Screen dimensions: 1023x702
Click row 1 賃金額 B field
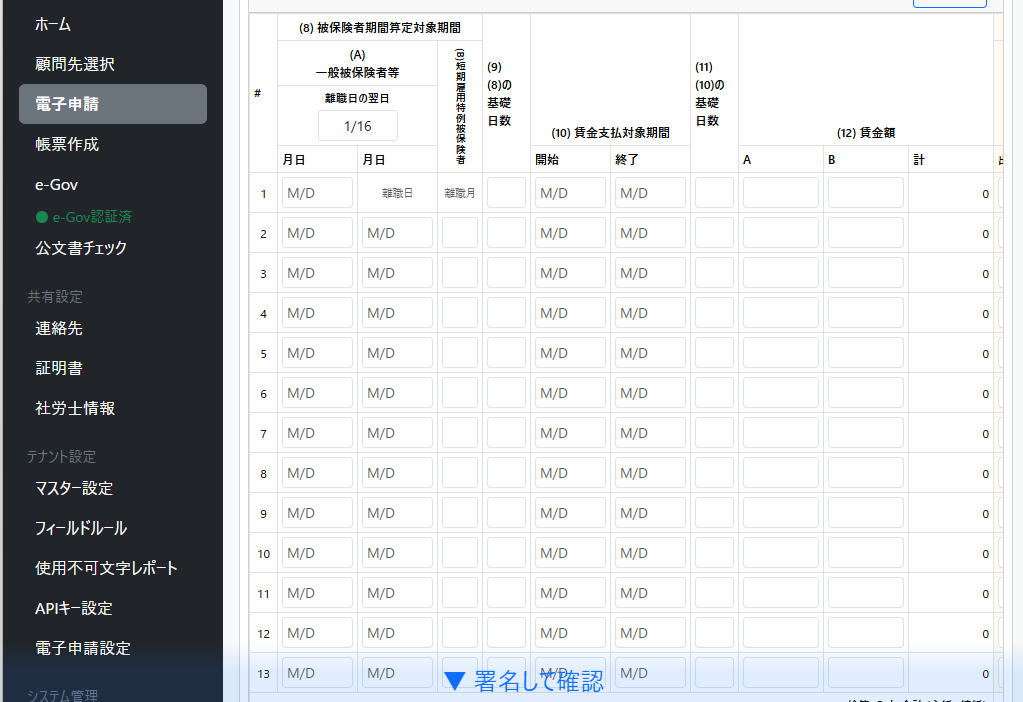pyautogui.click(x=866, y=193)
